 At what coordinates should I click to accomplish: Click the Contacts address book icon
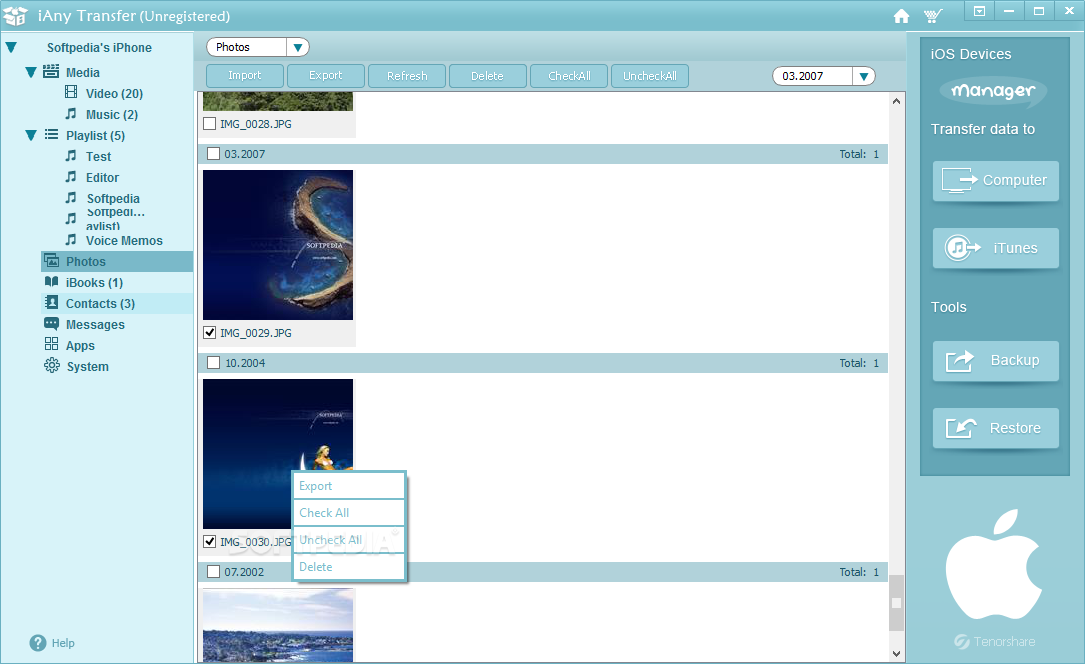pos(51,302)
